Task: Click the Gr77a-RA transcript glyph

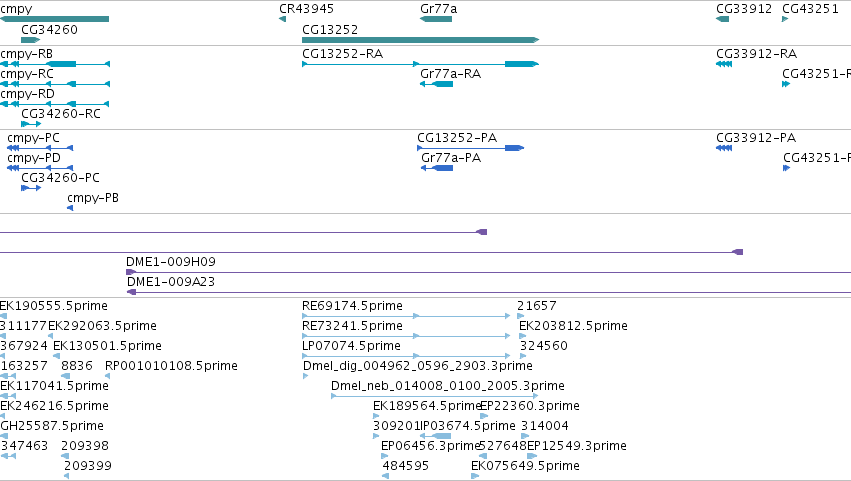Action: [436, 84]
